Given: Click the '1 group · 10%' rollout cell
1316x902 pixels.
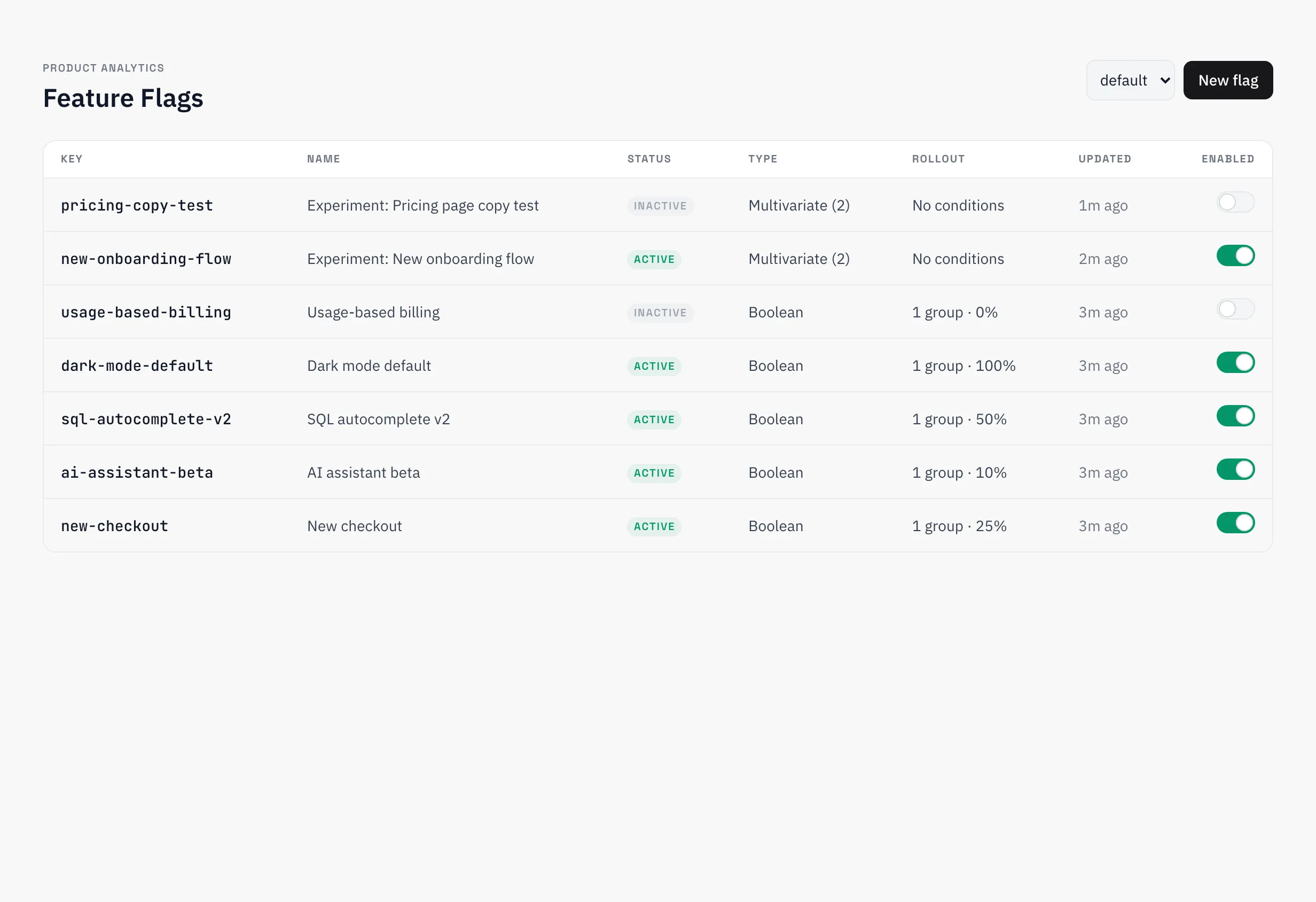Looking at the screenshot, I should tap(959, 472).
